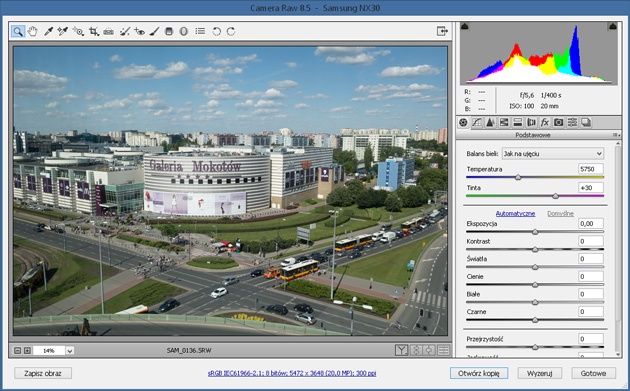The image size is (630, 391).
Task: Switch to the HSL / Grayscale tab
Action: tap(504, 123)
